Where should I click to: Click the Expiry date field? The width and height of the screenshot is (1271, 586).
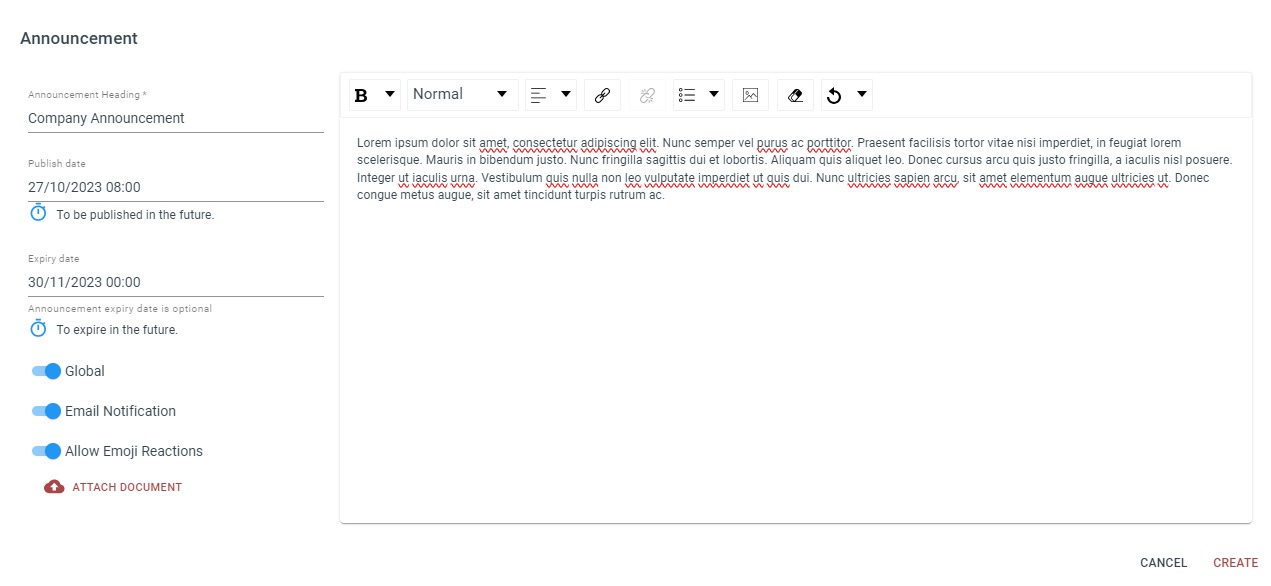pos(176,282)
